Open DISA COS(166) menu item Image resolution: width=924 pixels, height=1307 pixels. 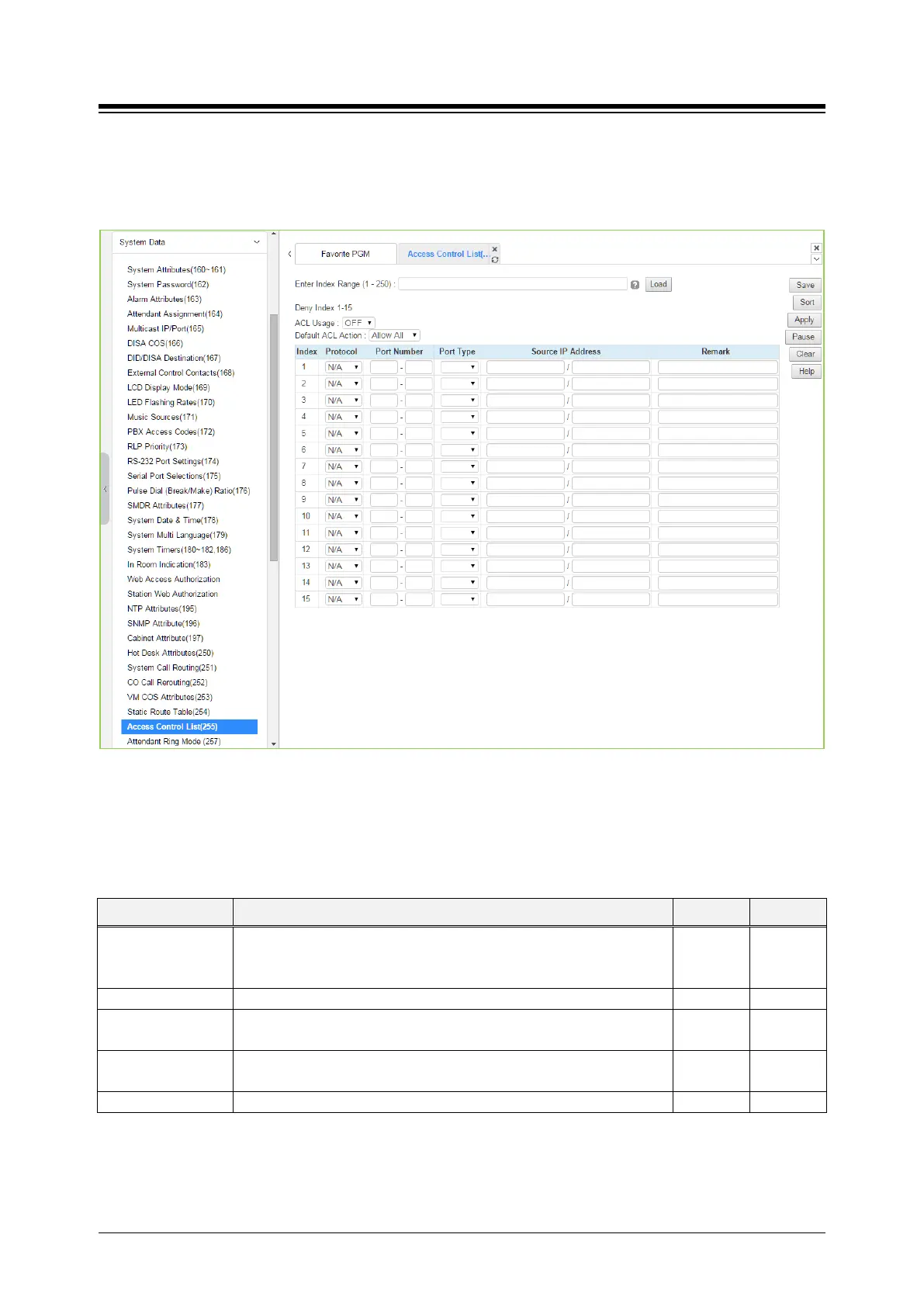click(x=155, y=343)
